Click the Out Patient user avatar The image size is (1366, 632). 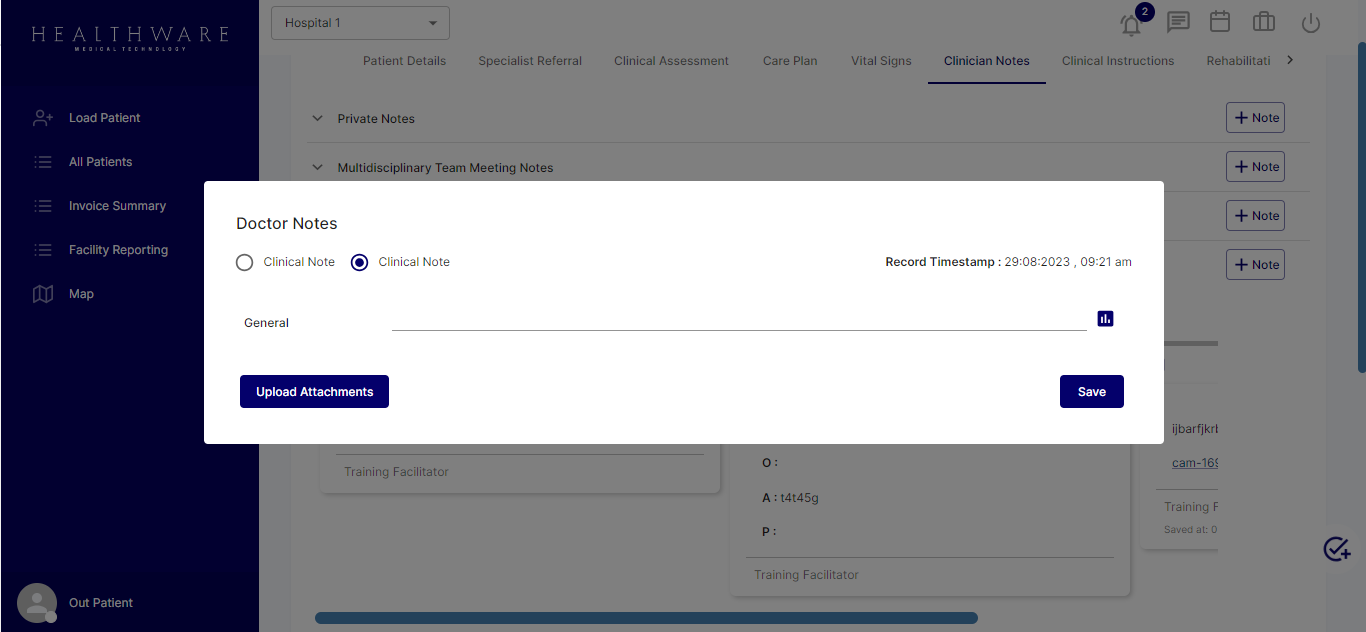point(37,603)
